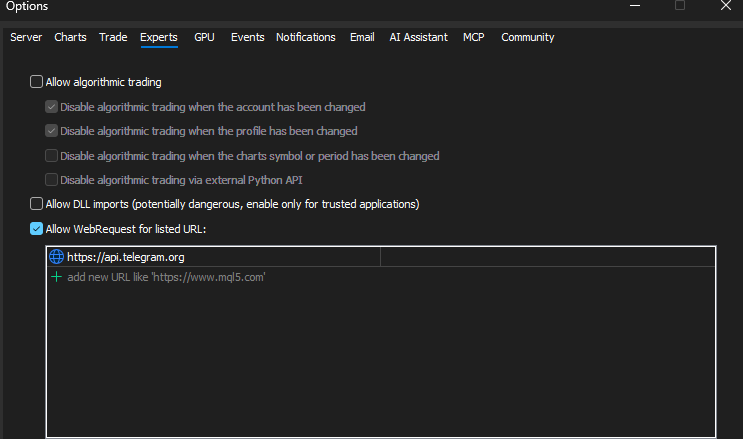This screenshot has width=743, height=439.
Task: Minimize the Options window
Action: [635, 6]
